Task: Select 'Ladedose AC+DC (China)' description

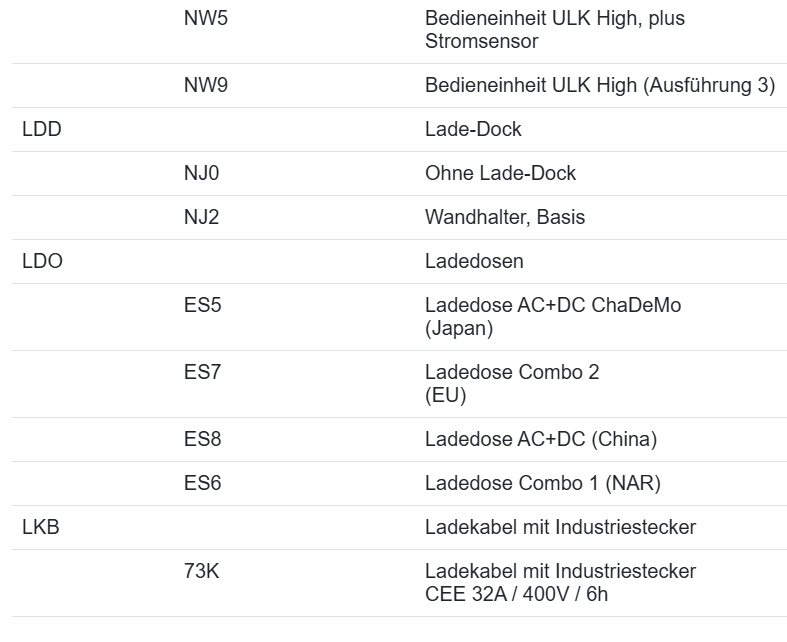Action: (x=540, y=440)
